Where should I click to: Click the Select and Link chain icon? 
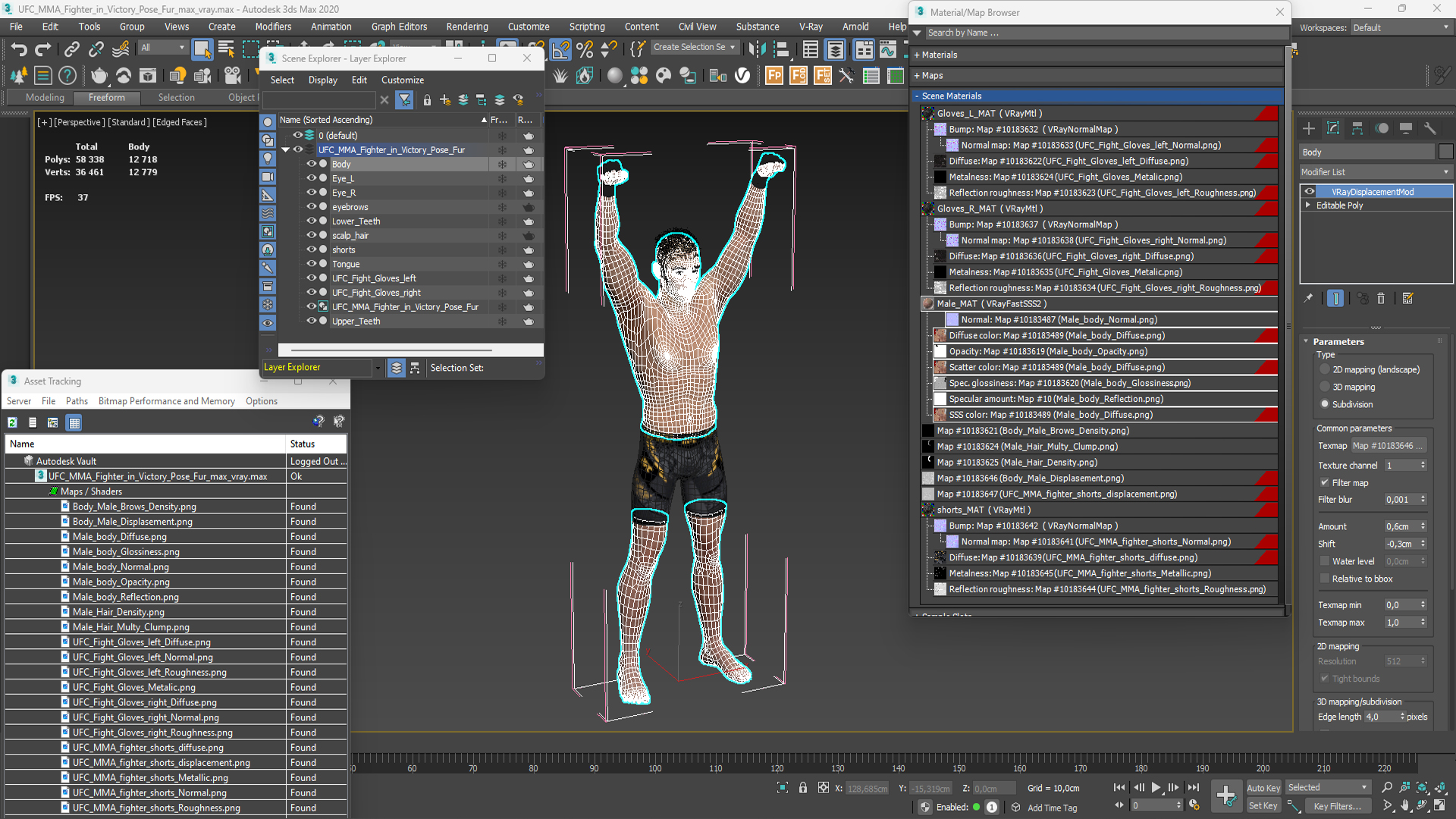71,49
